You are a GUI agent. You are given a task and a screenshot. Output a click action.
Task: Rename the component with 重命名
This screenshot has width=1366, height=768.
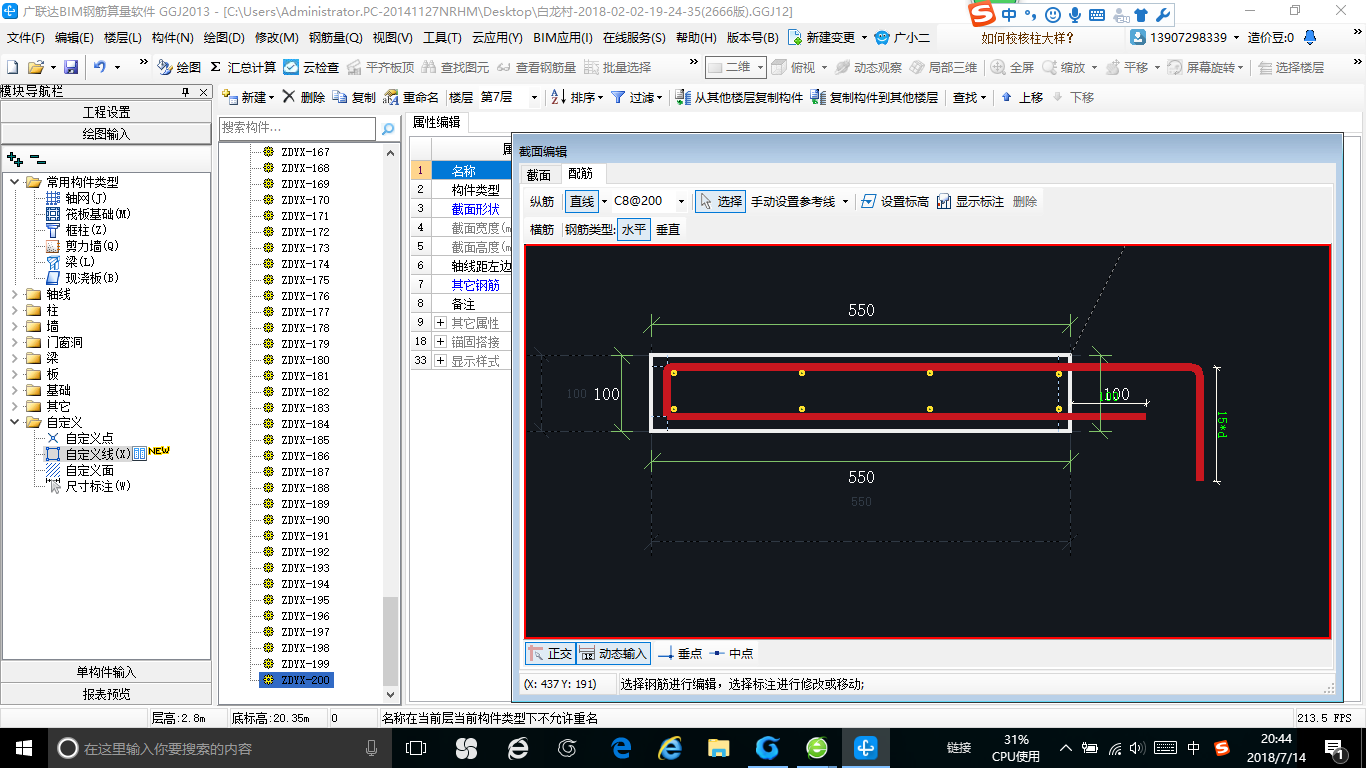pos(411,97)
